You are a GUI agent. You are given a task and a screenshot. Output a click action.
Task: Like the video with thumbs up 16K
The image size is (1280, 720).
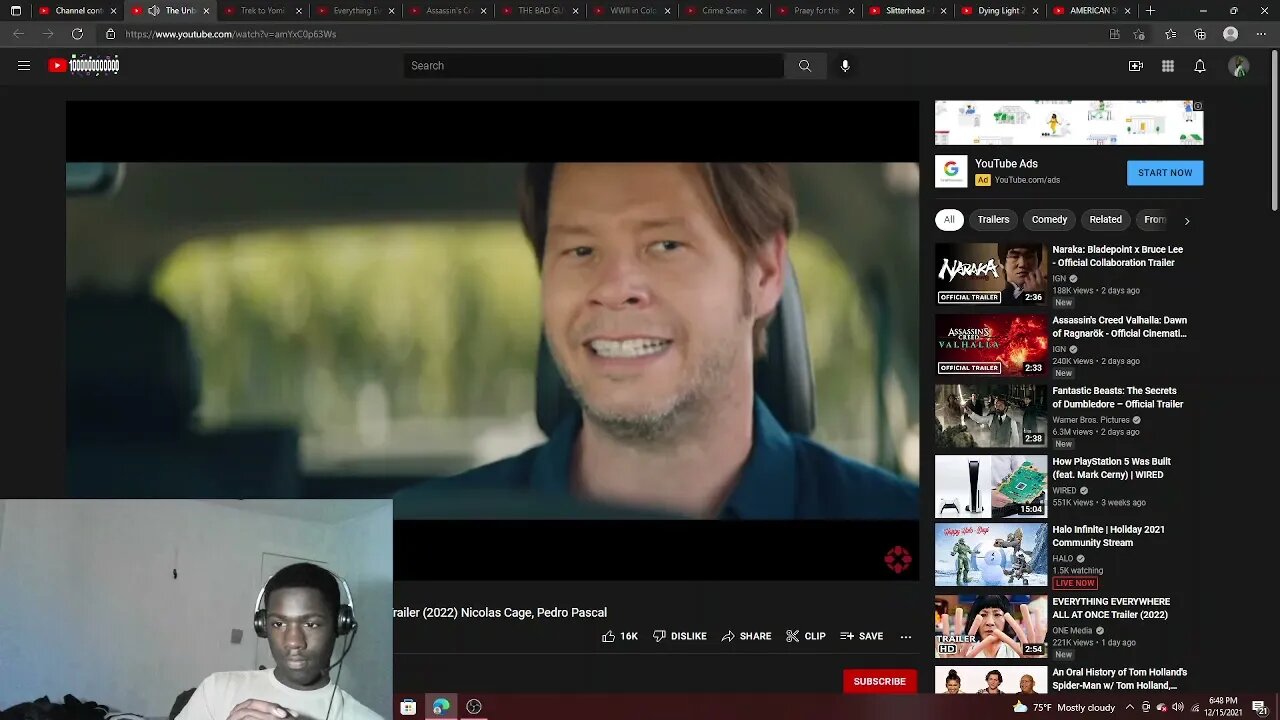(620, 636)
